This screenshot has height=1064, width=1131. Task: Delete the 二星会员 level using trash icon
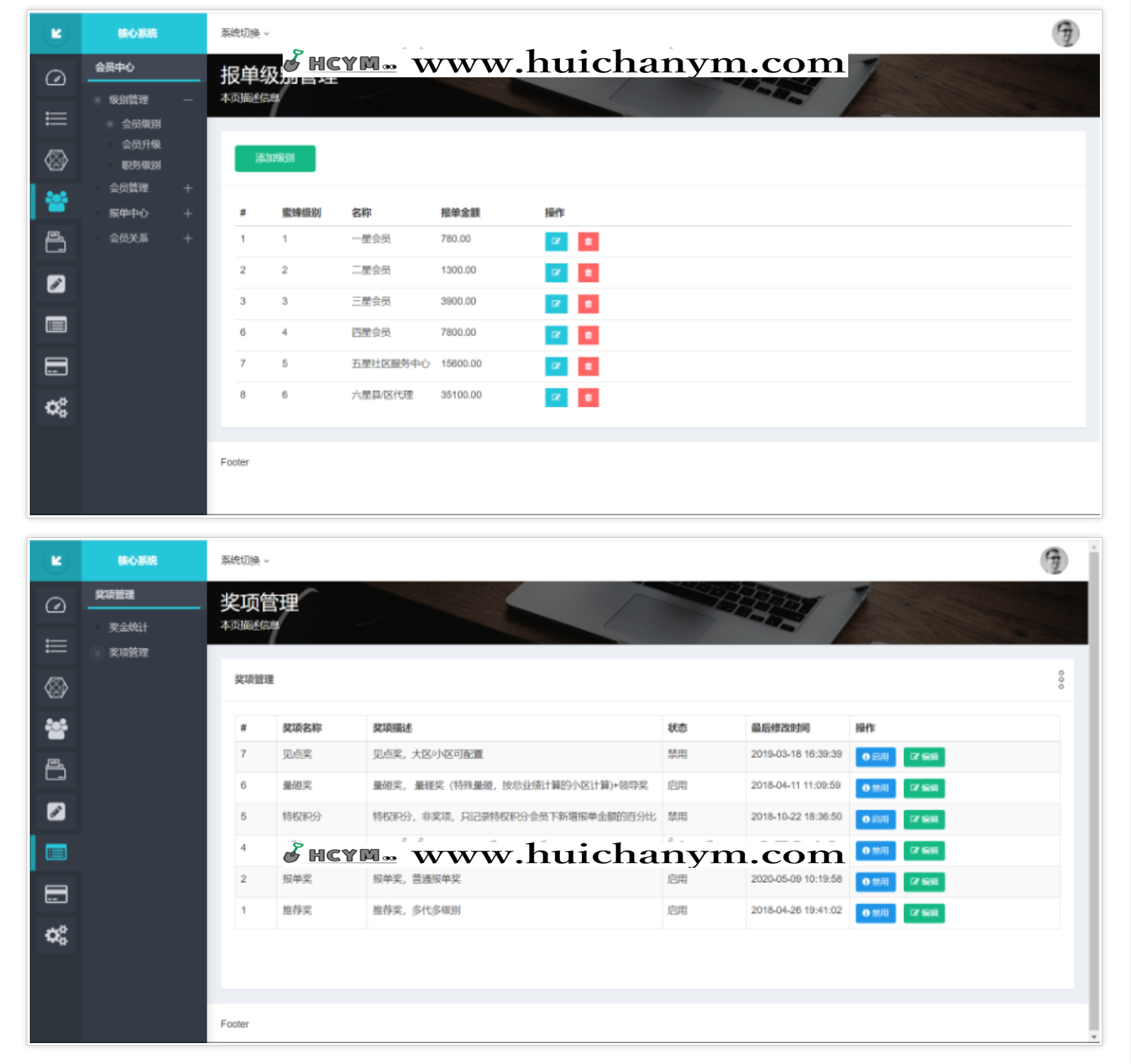(x=588, y=272)
